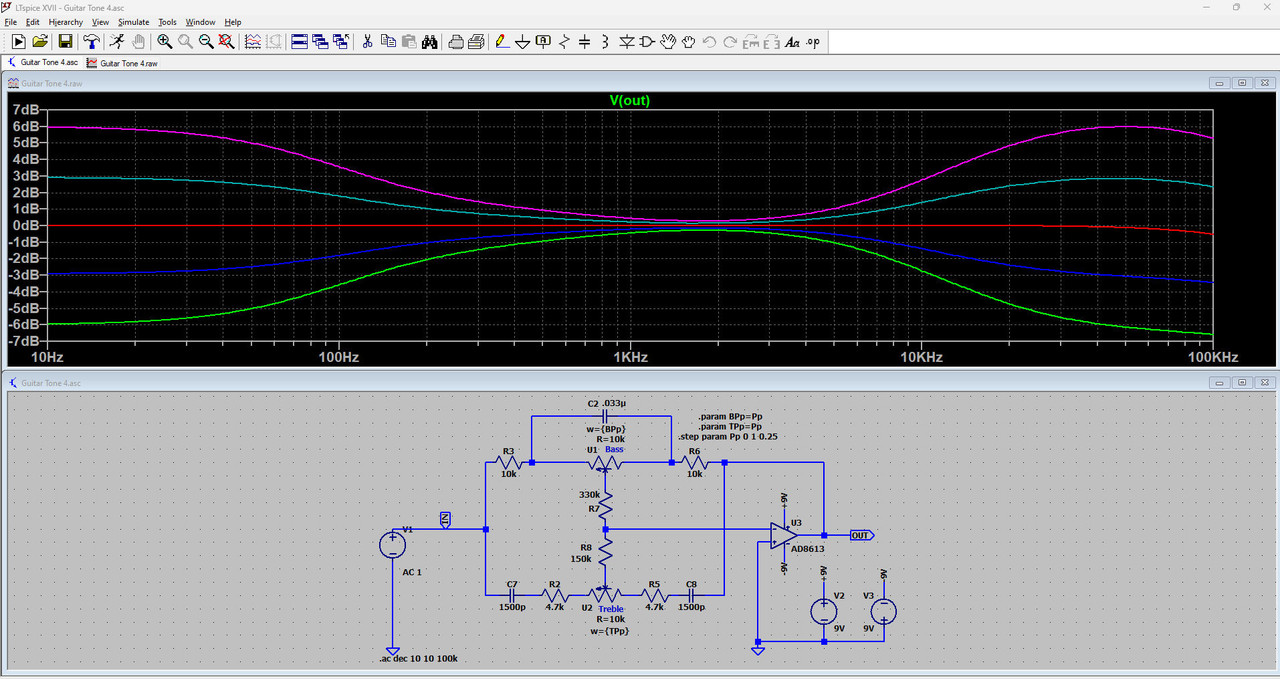Click the Tile Windows horizontally icon
Viewport: 1280px width, 679px height.
(x=299, y=41)
